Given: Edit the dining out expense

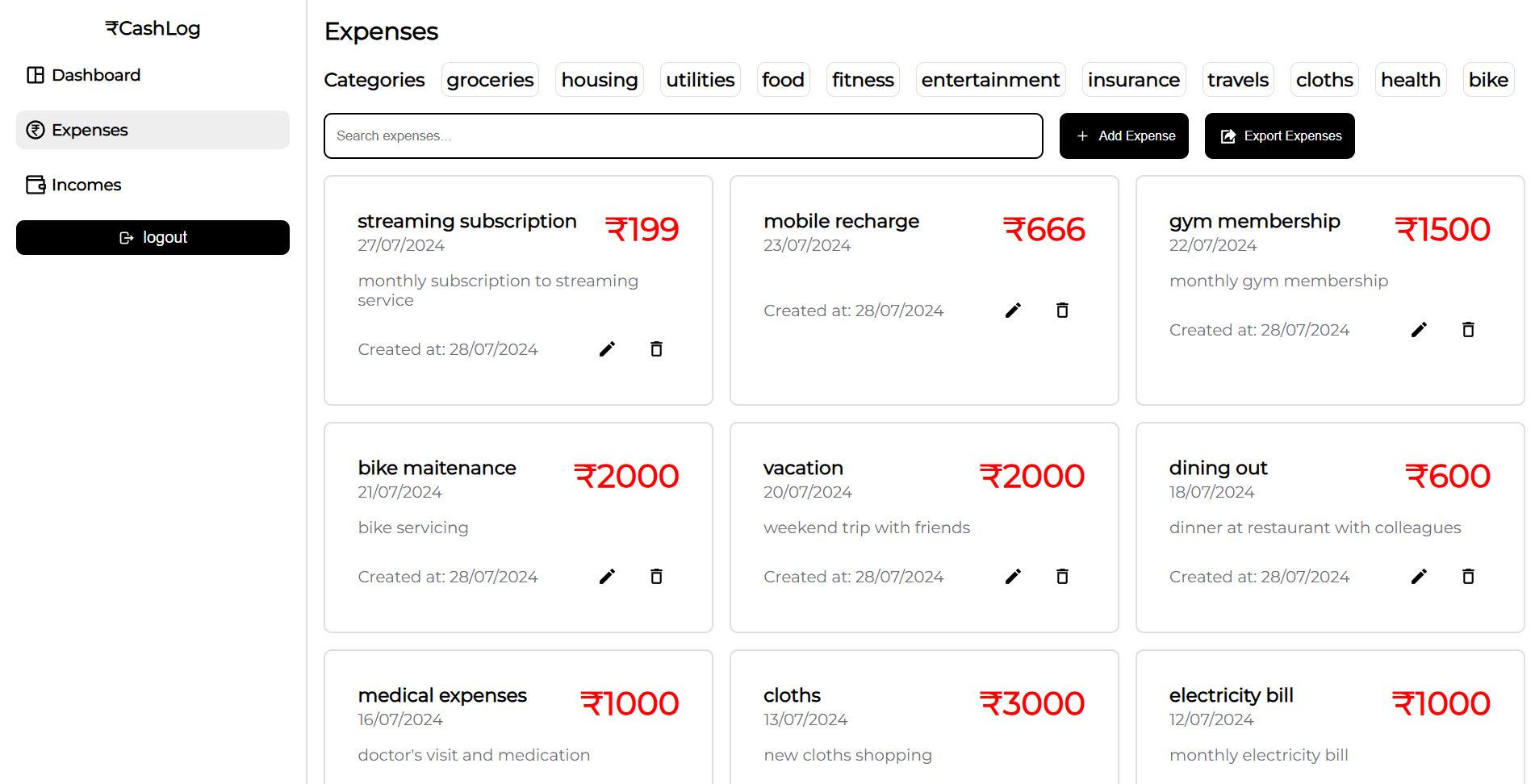Looking at the screenshot, I should (x=1420, y=577).
